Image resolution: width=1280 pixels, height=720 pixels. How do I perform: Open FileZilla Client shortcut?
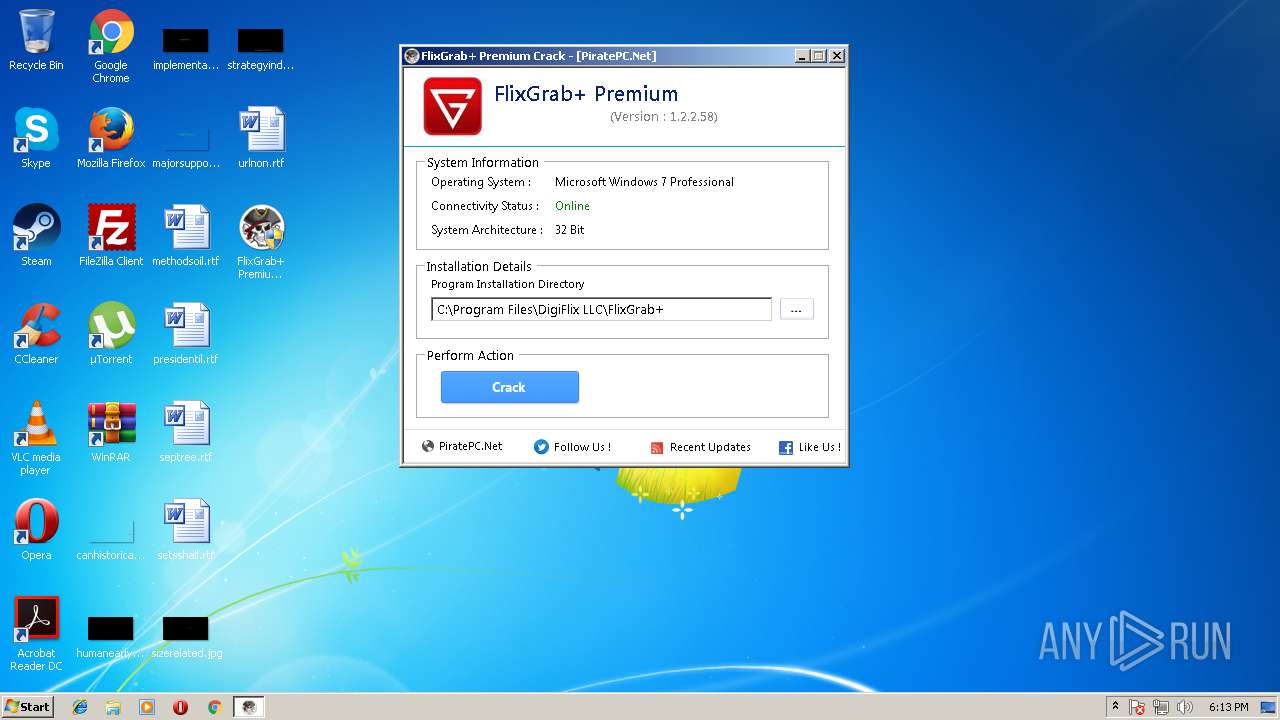[x=111, y=236]
